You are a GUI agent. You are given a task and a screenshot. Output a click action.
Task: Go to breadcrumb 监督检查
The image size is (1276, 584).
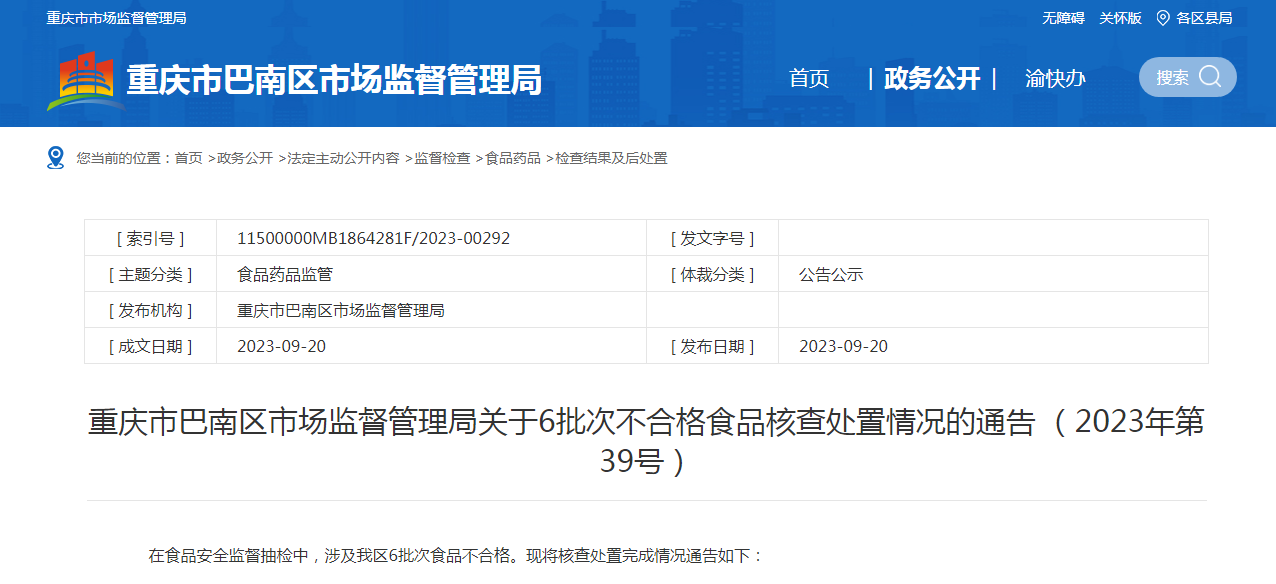tap(442, 158)
